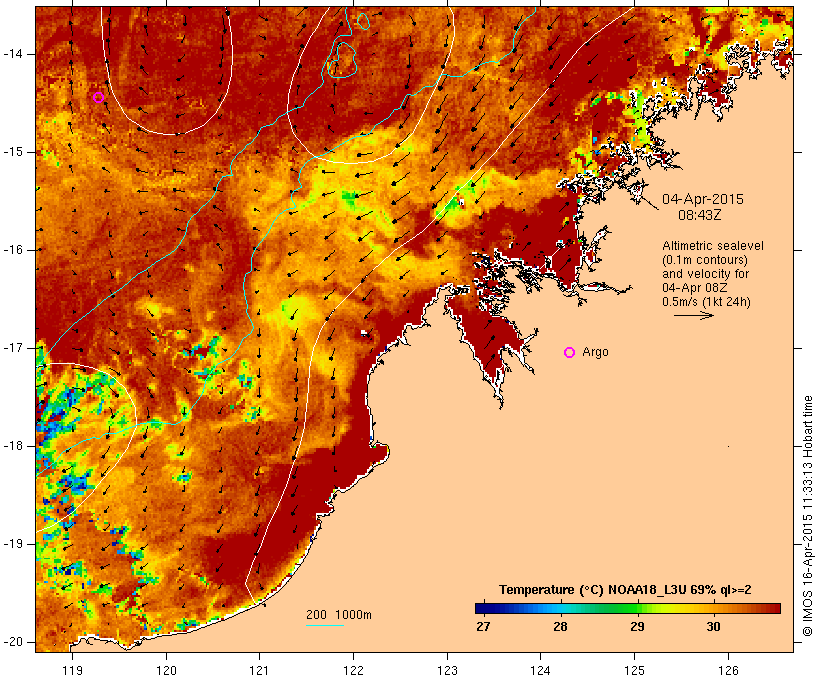Image resolution: width=820 pixels, height=680 pixels.
Task: Click the magenta Argo legend circle
Action: point(570,353)
